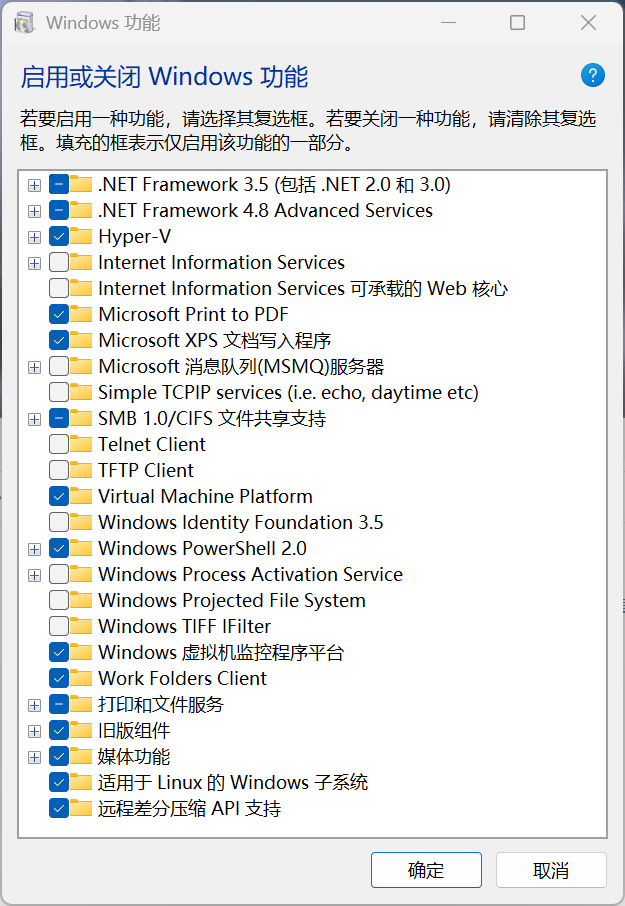Viewport: 625px width, 906px height.
Task: Click folder icon beside Windows TIFF IFilter
Action: click(x=81, y=626)
